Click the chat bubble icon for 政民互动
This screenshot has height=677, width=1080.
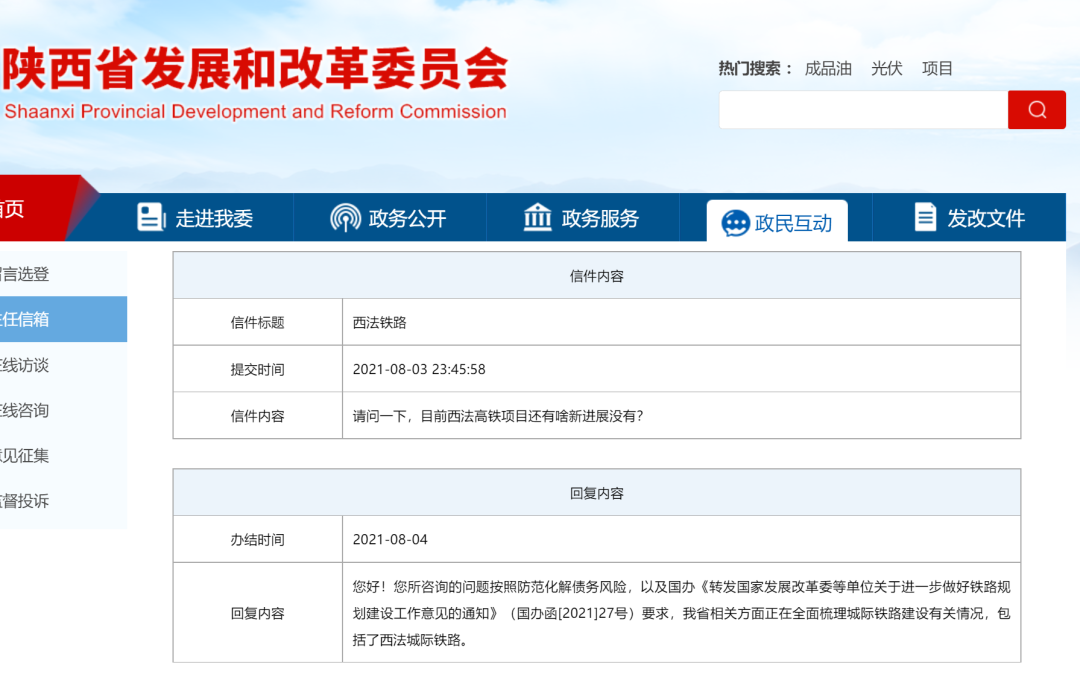[735, 223]
